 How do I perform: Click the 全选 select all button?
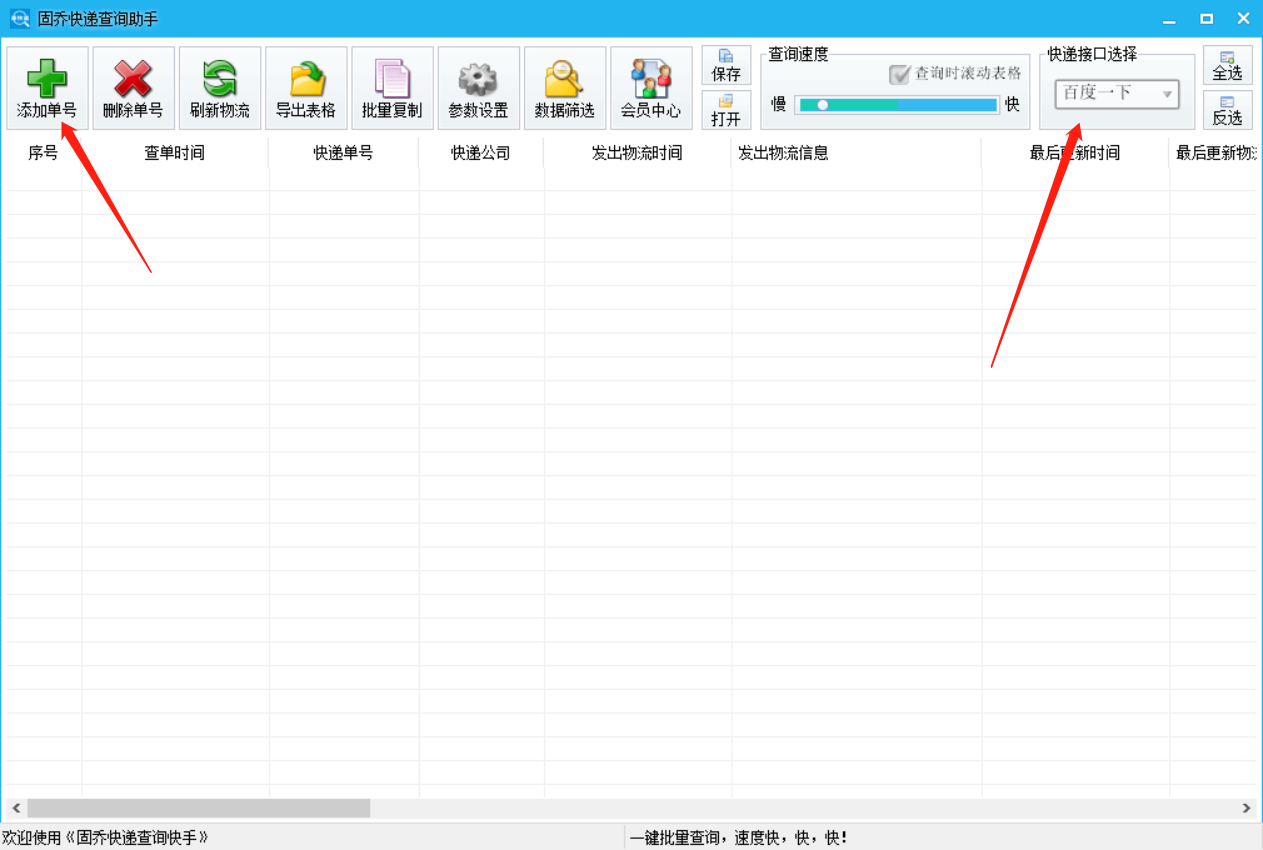pyautogui.click(x=1228, y=66)
